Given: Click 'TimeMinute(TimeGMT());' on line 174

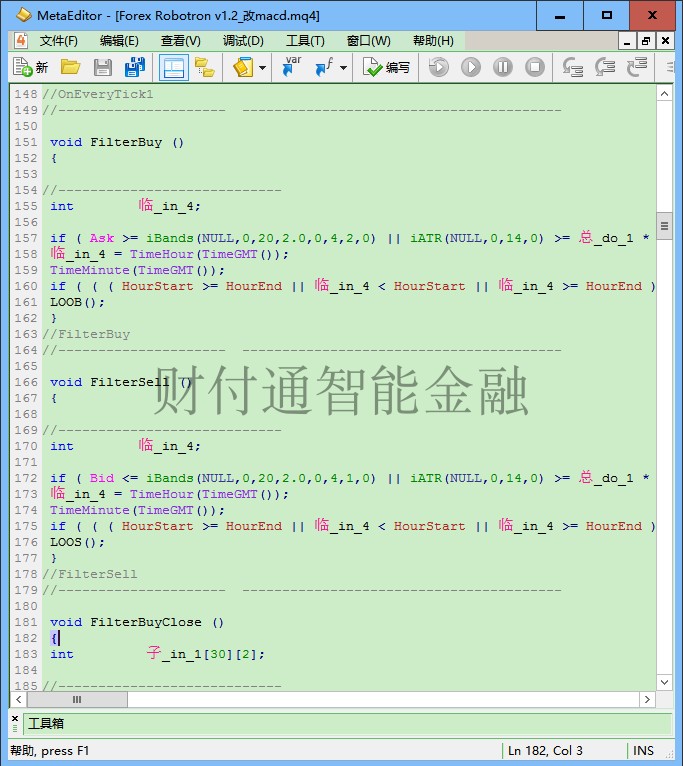Looking at the screenshot, I should (x=137, y=510).
